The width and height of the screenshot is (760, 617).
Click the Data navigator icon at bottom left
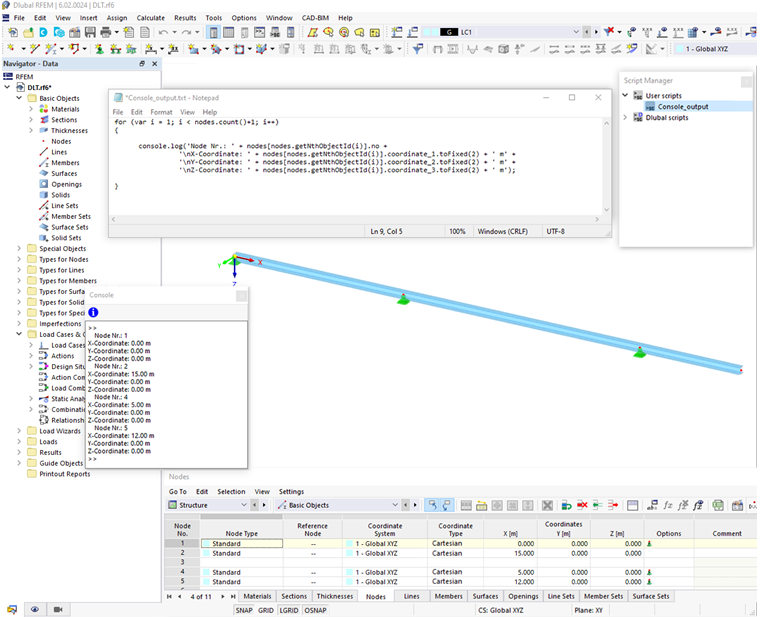tap(12, 609)
